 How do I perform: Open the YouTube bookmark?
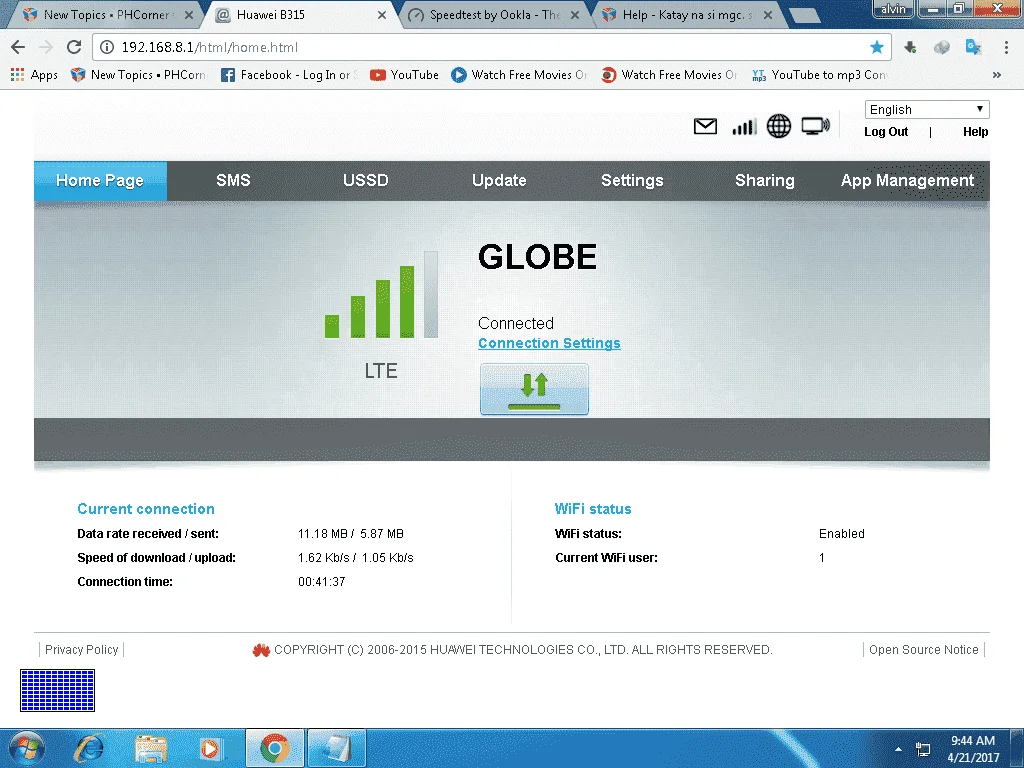click(x=404, y=75)
